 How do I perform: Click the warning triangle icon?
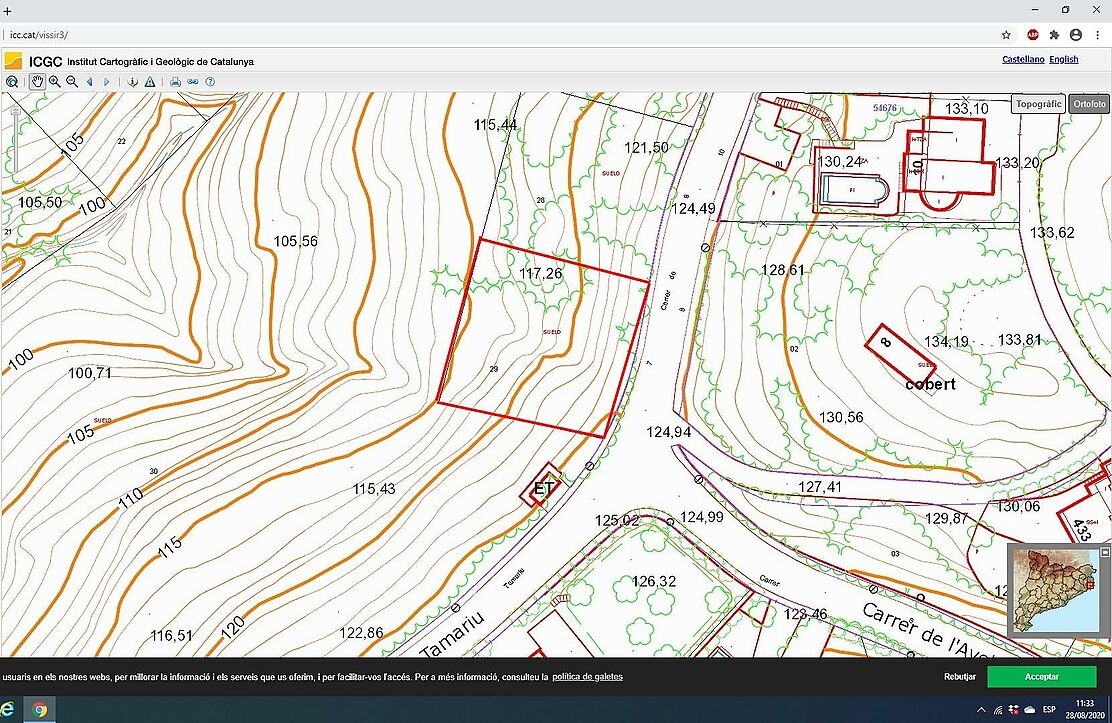[x=149, y=82]
